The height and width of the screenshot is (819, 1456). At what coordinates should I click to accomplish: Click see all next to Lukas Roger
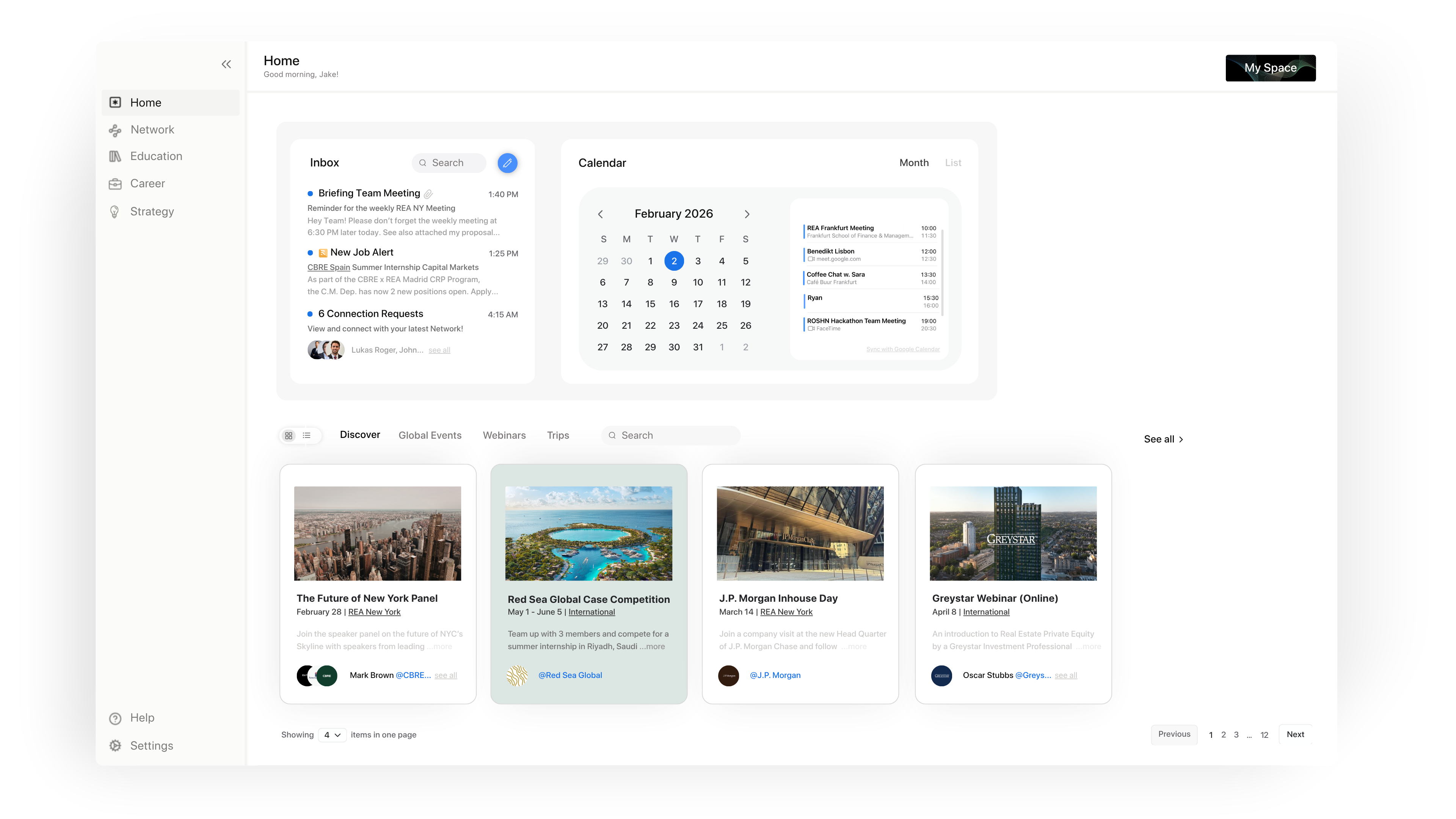[439, 350]
